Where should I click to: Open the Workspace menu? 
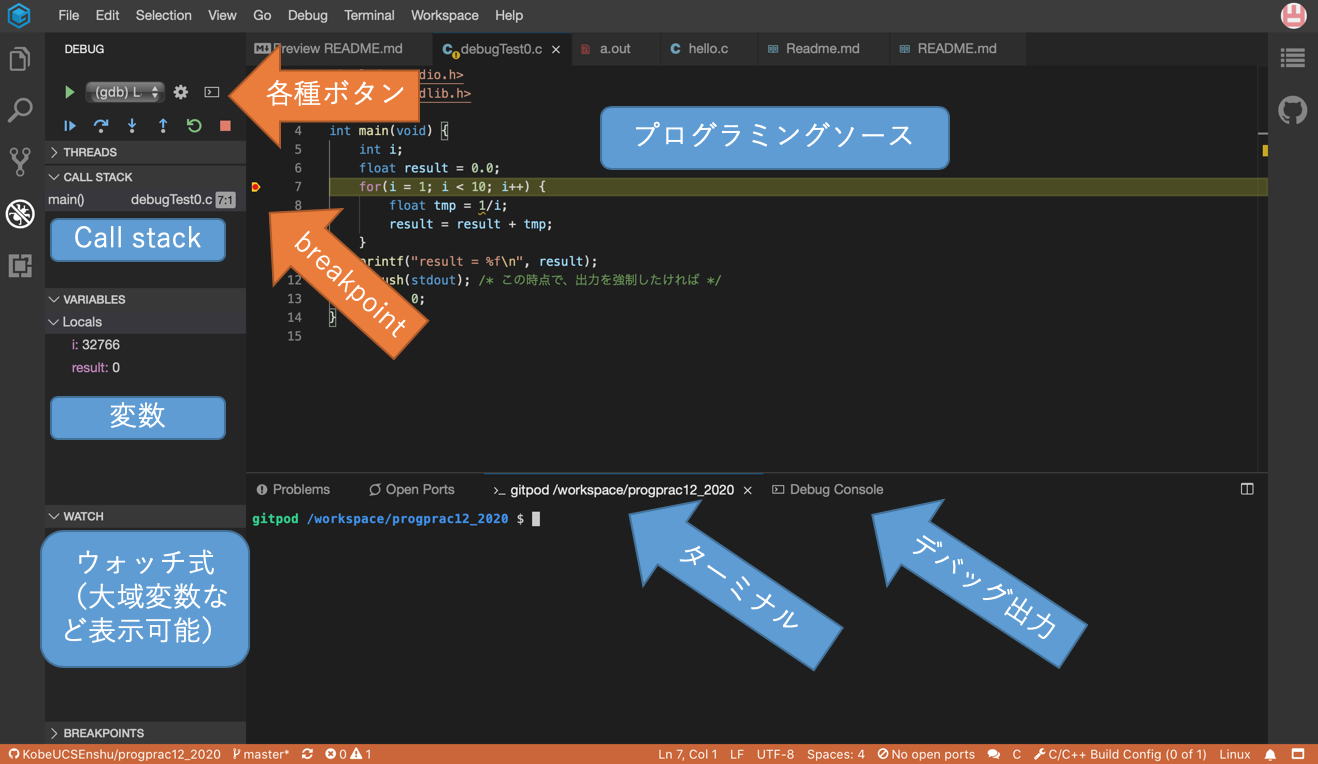[444, 15]
